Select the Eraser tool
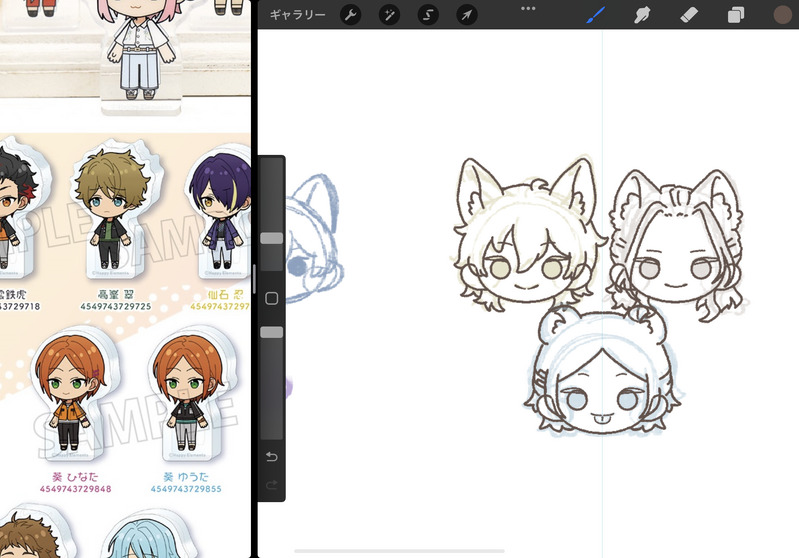The width and height of the screenshot is (799, 558). (689, 15)
